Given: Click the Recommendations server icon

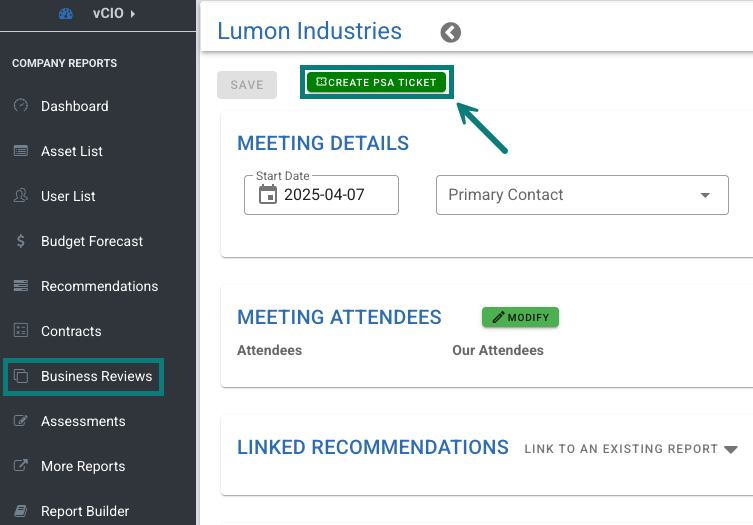Looking at the screenshot, I should pyautogui.click(x=21, y=285).
